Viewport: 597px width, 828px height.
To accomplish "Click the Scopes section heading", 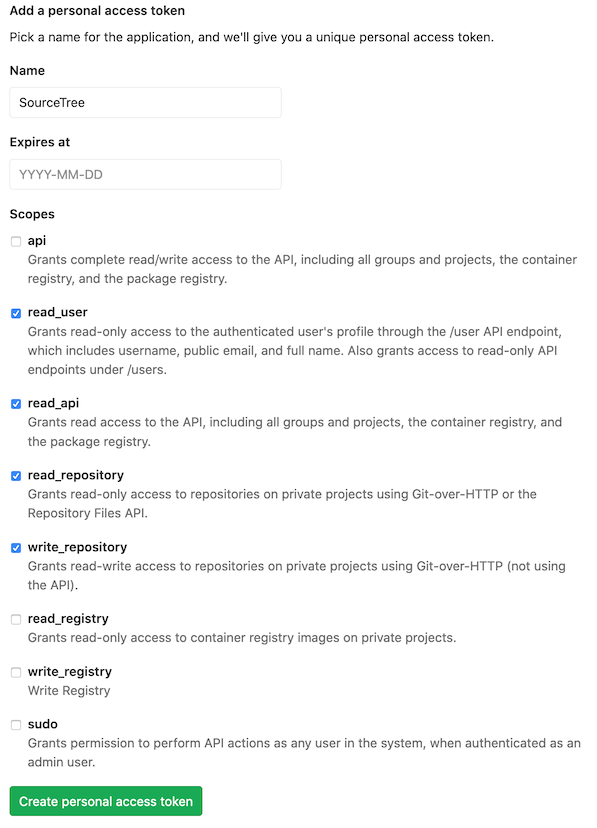I will click(x=32, y=214).
